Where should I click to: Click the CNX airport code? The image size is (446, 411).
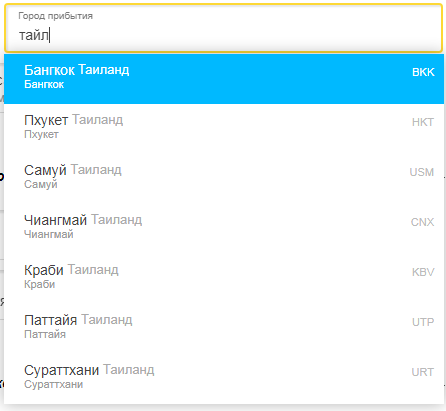[422, 222]
